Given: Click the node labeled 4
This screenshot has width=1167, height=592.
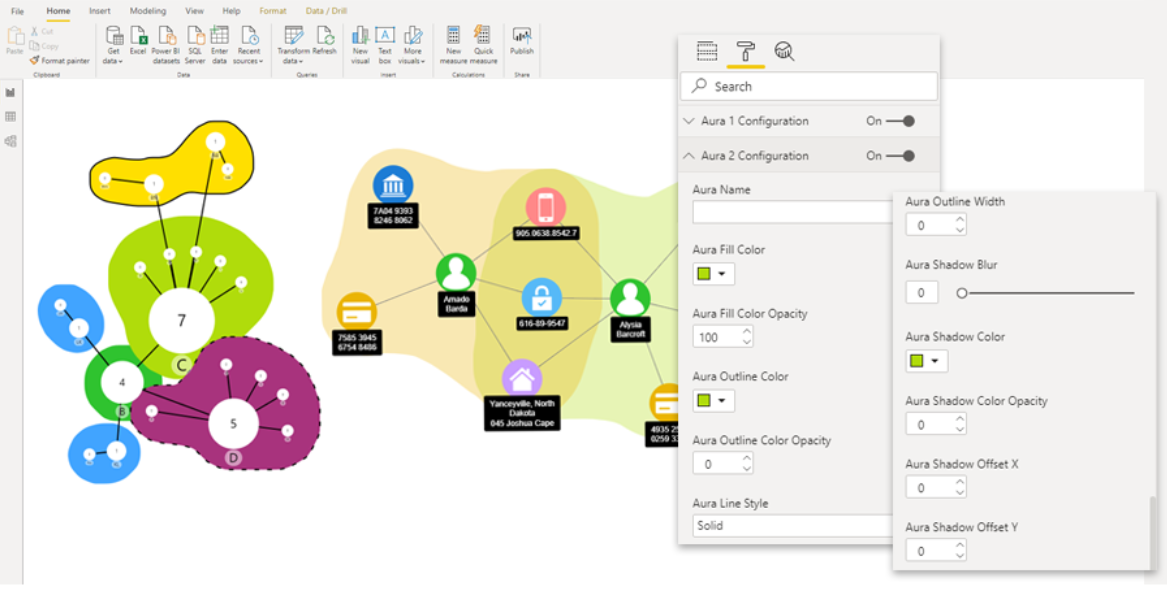Looking at the screenshot, I should [122, 383].
